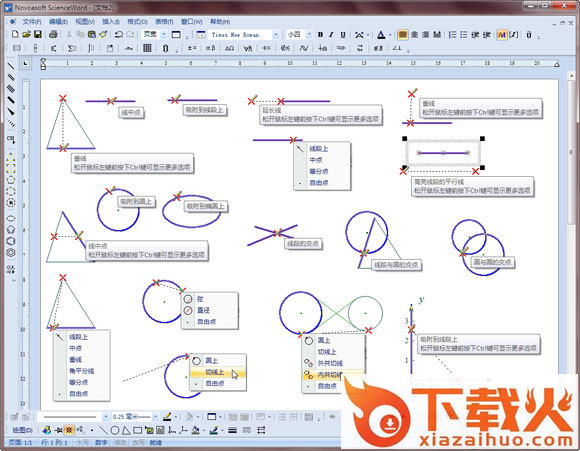Image resolution: width=580 pixels, height=451 pixels.
Task: Open the Times New Roman font dropdown
Action: tap(276, 34)
